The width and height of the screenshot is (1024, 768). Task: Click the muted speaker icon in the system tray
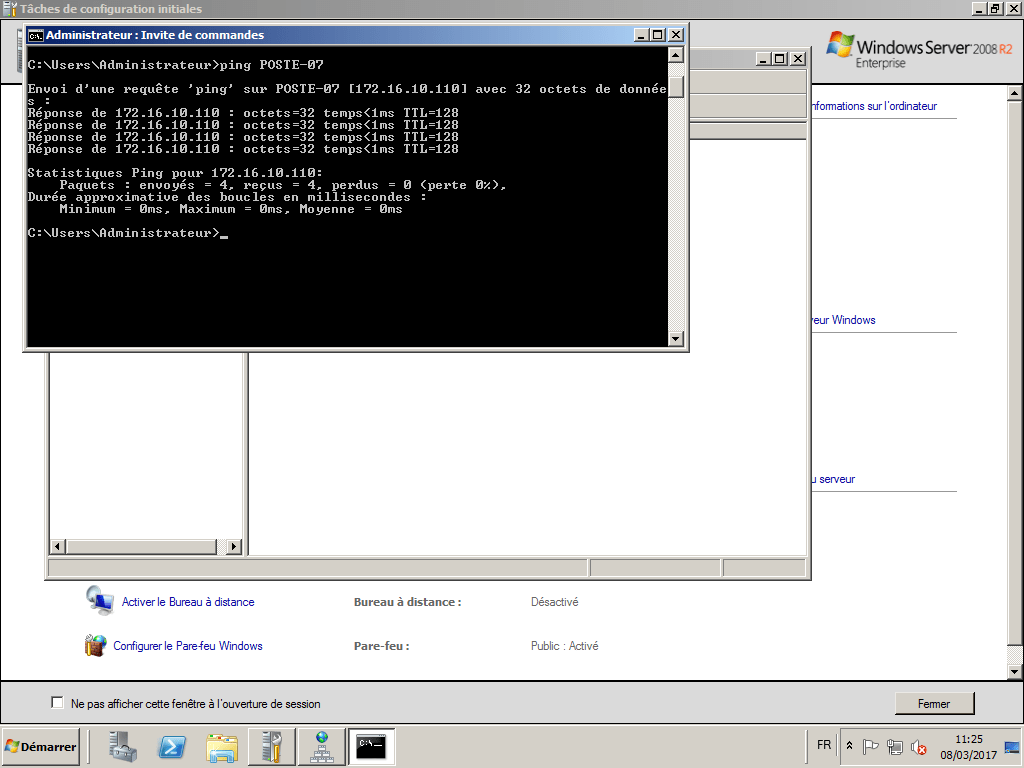pos(919,746)
